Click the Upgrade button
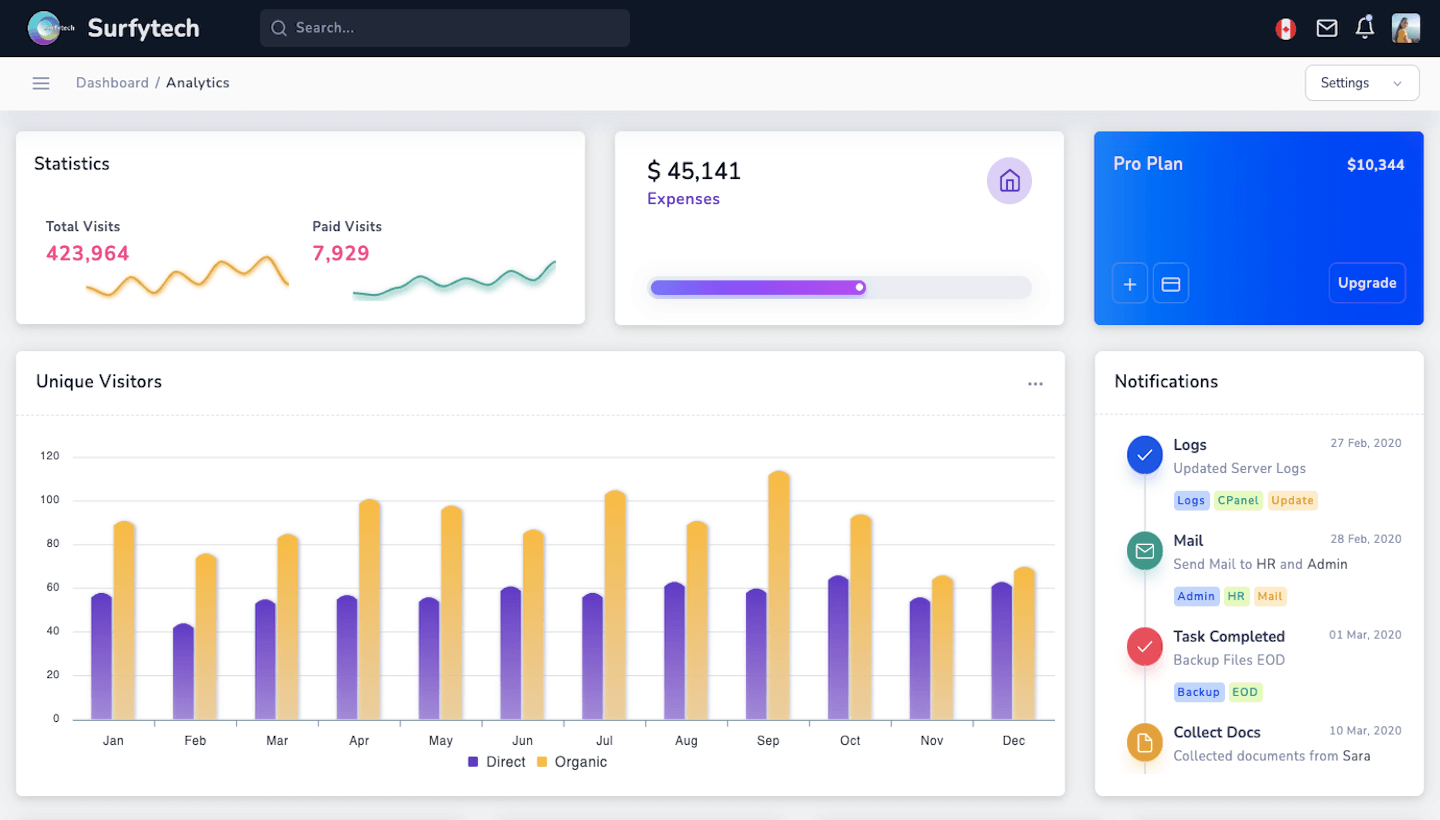Image resolution: width=1440 pixels, height=820 pixels. coord(1367,283)
